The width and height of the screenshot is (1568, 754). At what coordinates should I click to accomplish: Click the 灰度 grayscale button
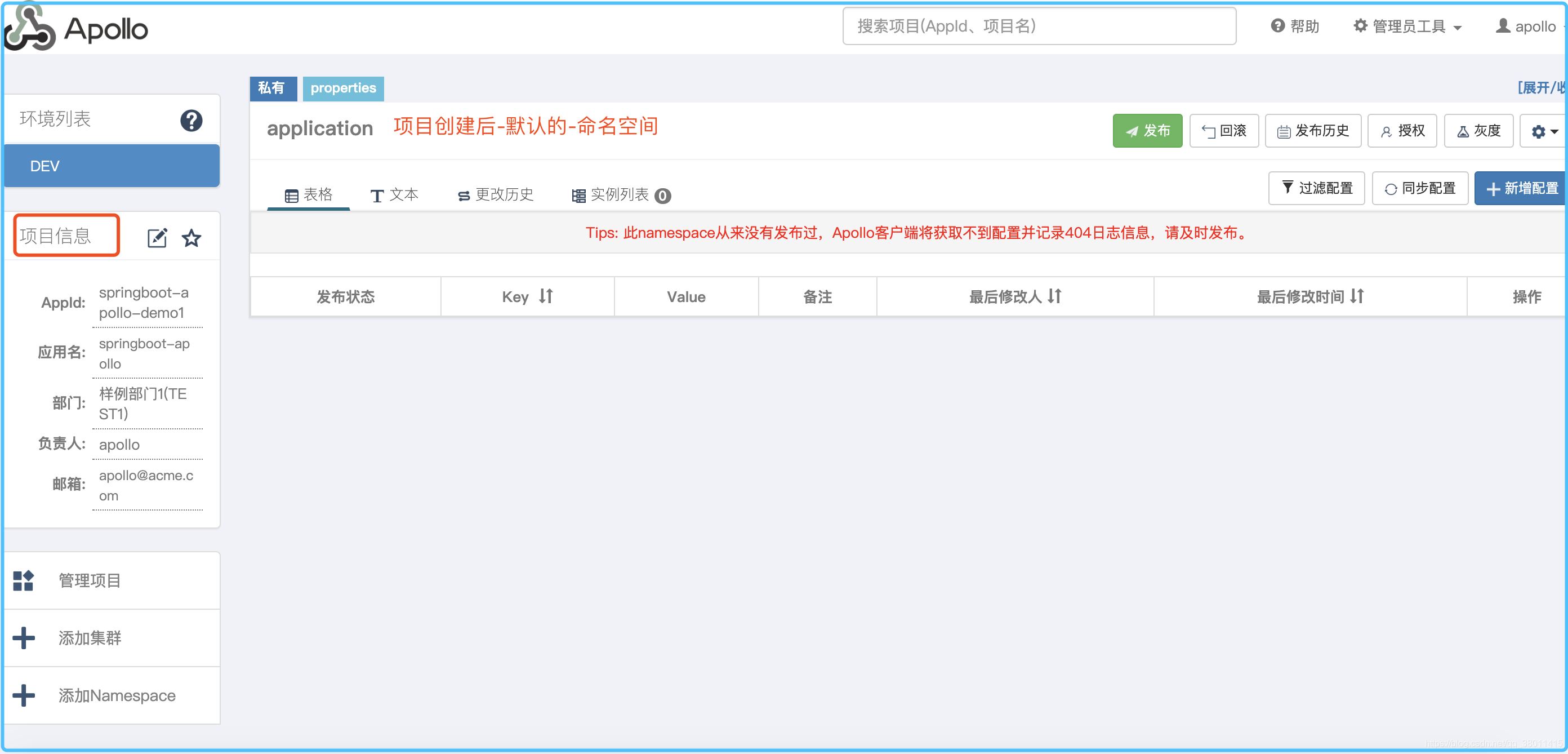click(x=1479, y=131)
